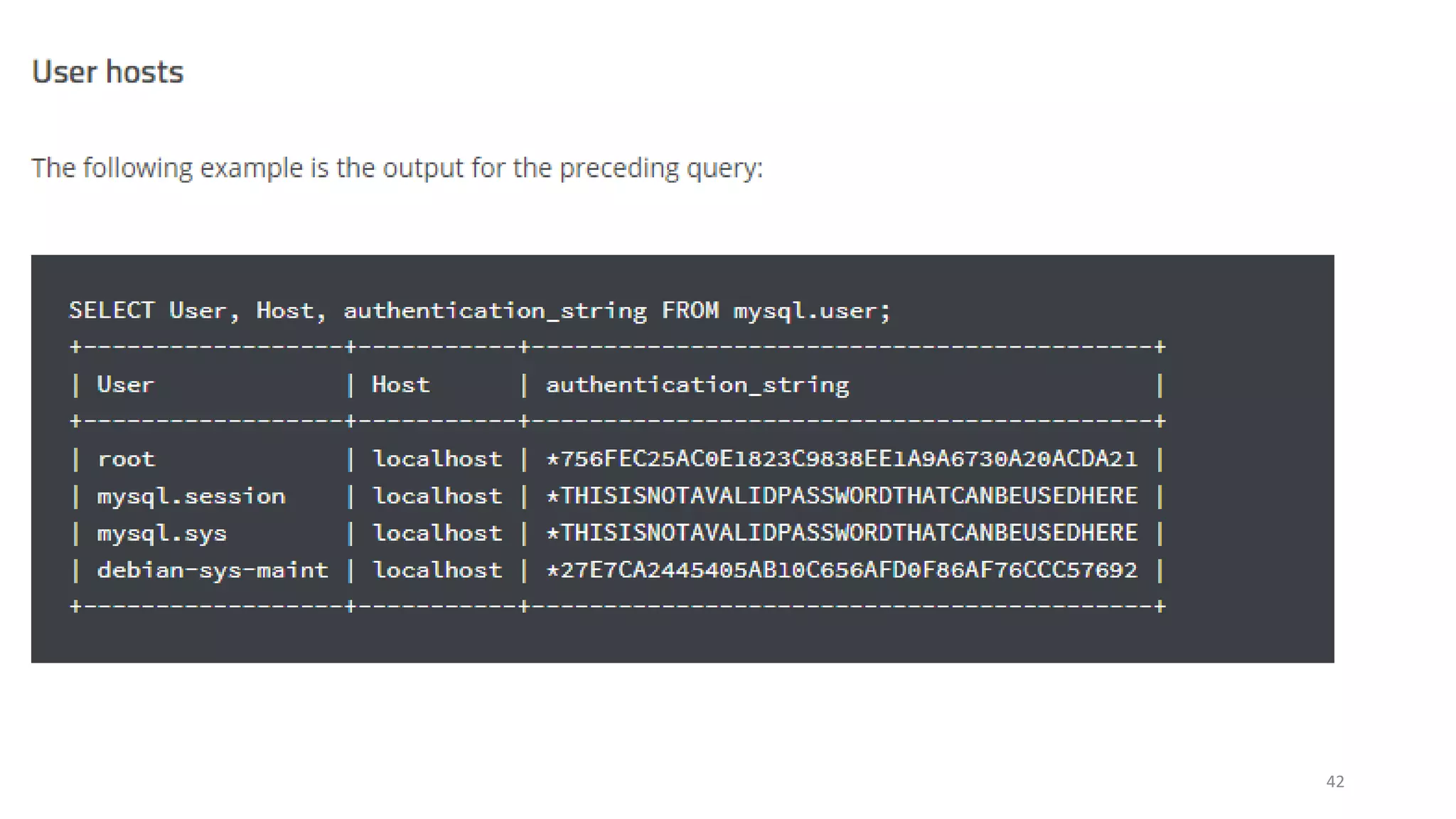Click the 'User hosts' slide title

tap(108, 72)
